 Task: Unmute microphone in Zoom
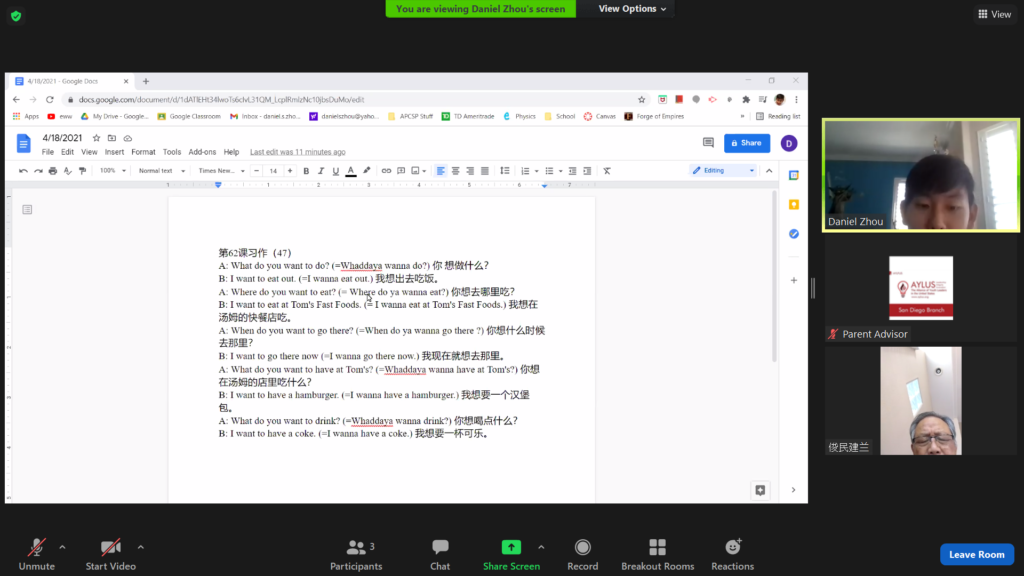(37, 554)
